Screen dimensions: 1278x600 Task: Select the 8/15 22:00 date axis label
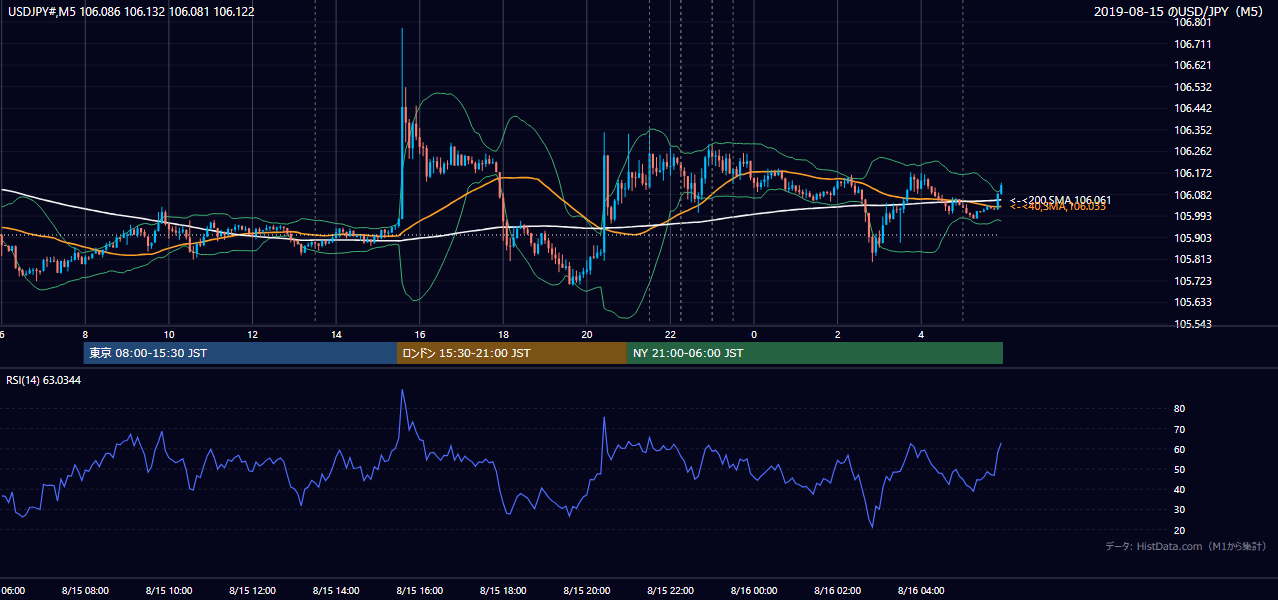(x=671, y=591)
